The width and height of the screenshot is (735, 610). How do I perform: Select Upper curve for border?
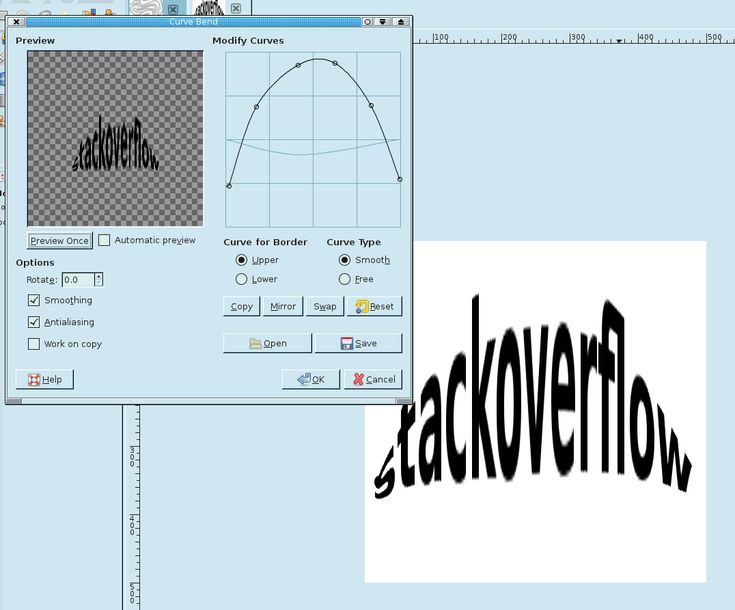(x=241, y=260)
